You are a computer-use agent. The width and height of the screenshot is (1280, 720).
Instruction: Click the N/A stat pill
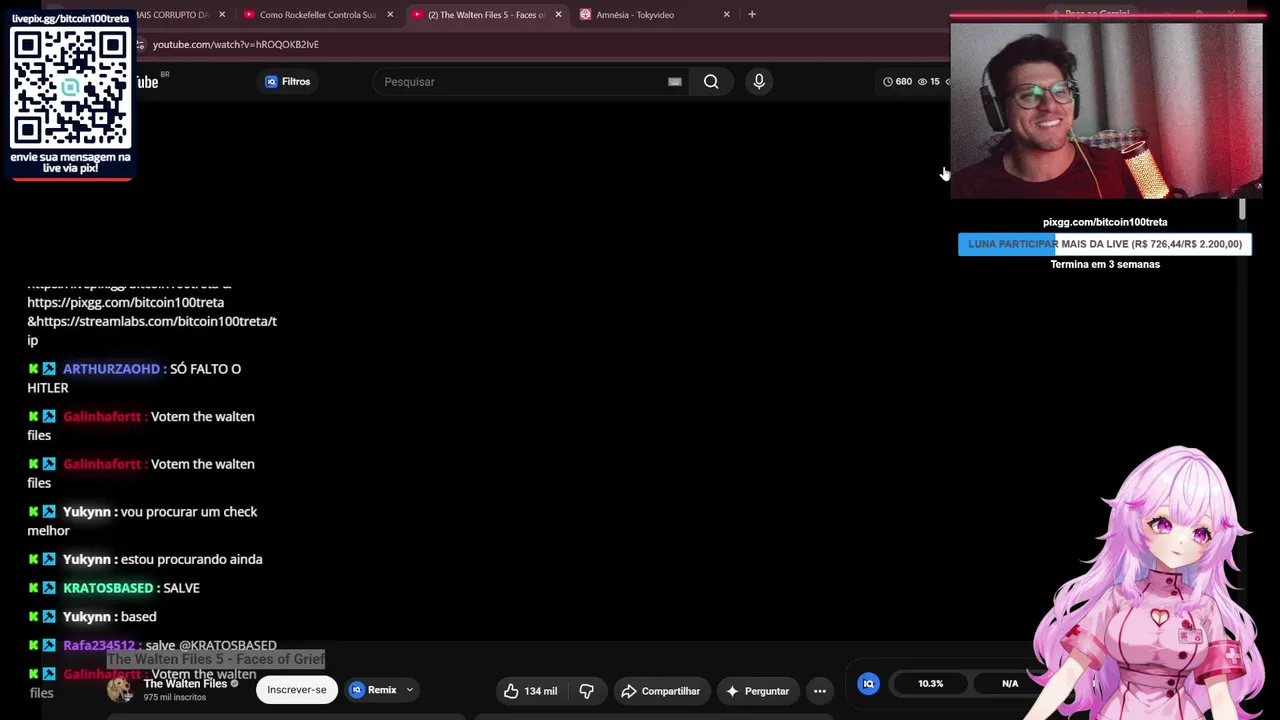click(1010, 684)
